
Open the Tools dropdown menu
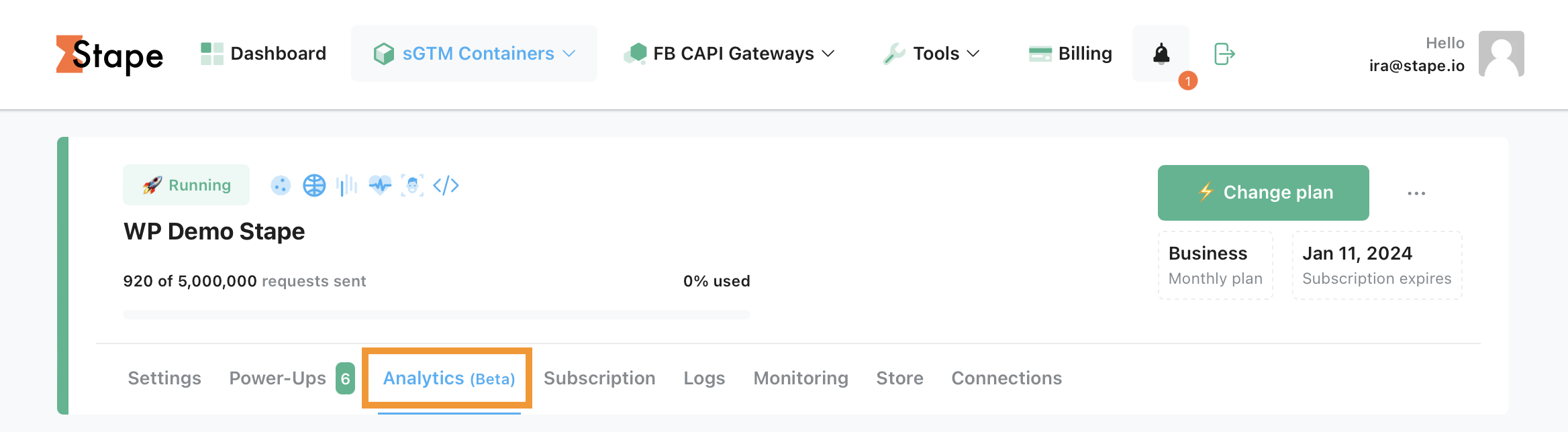[932, 54]
